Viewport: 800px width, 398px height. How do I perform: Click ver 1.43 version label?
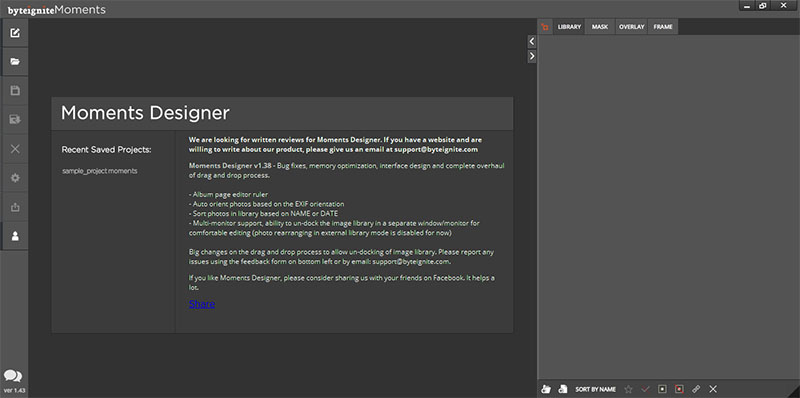[x=14, y=391]
